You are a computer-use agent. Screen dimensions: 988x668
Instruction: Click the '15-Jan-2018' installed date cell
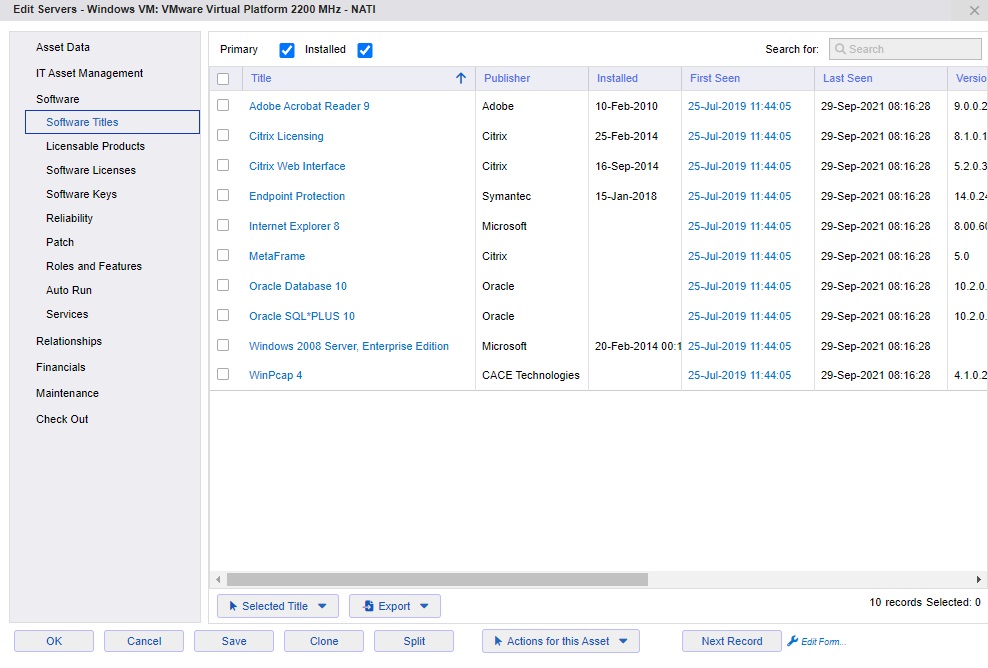click(x=626, y=196)
